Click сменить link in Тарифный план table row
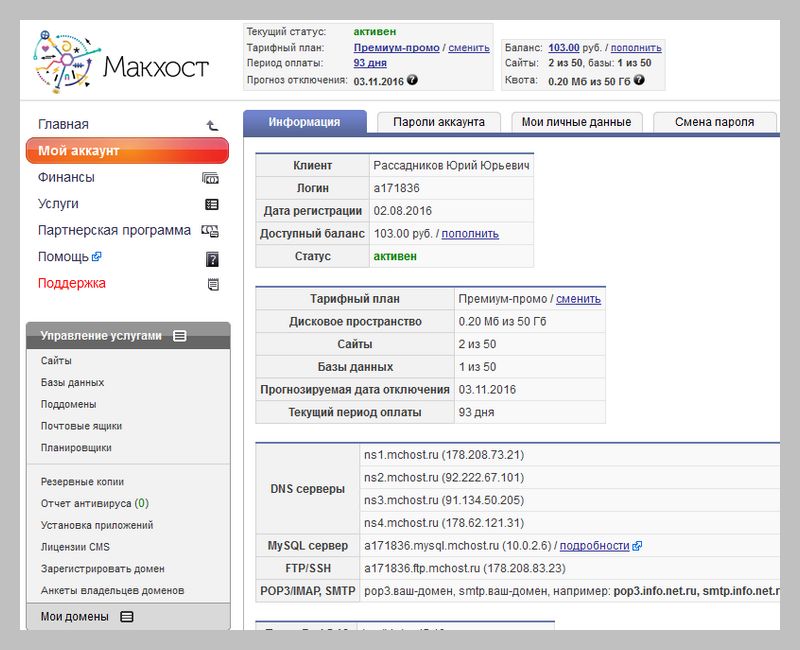Image resolution: width=800 pixels, height=650 pixels. 578,299
